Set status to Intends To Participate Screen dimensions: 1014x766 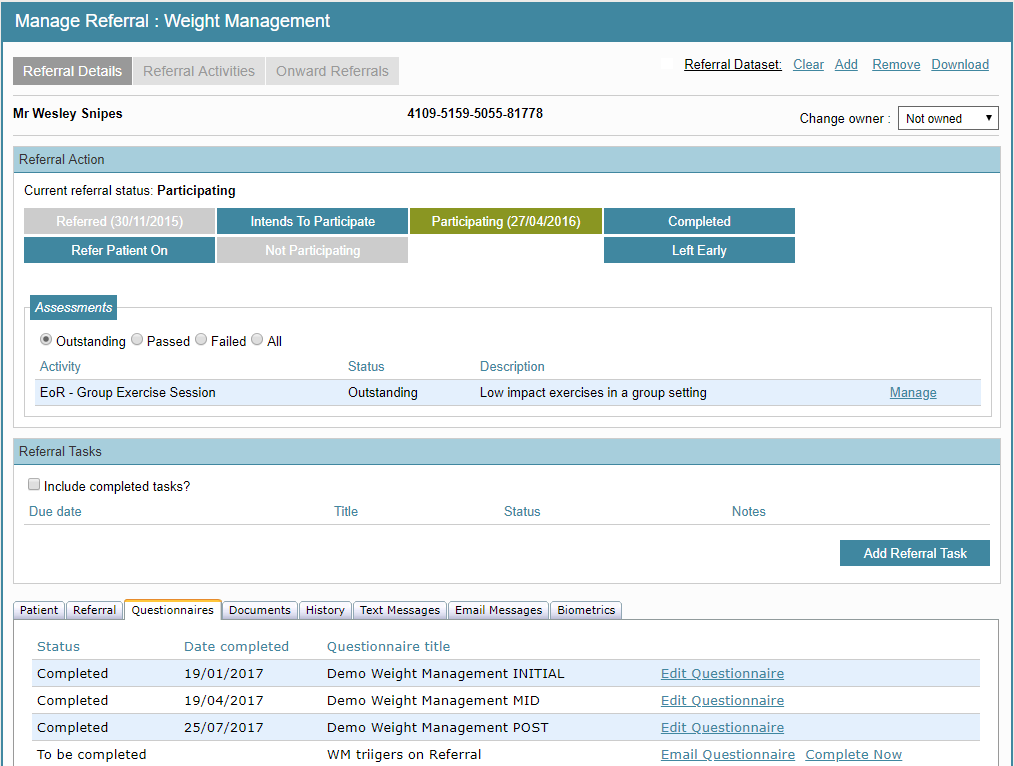pos(312,221)
